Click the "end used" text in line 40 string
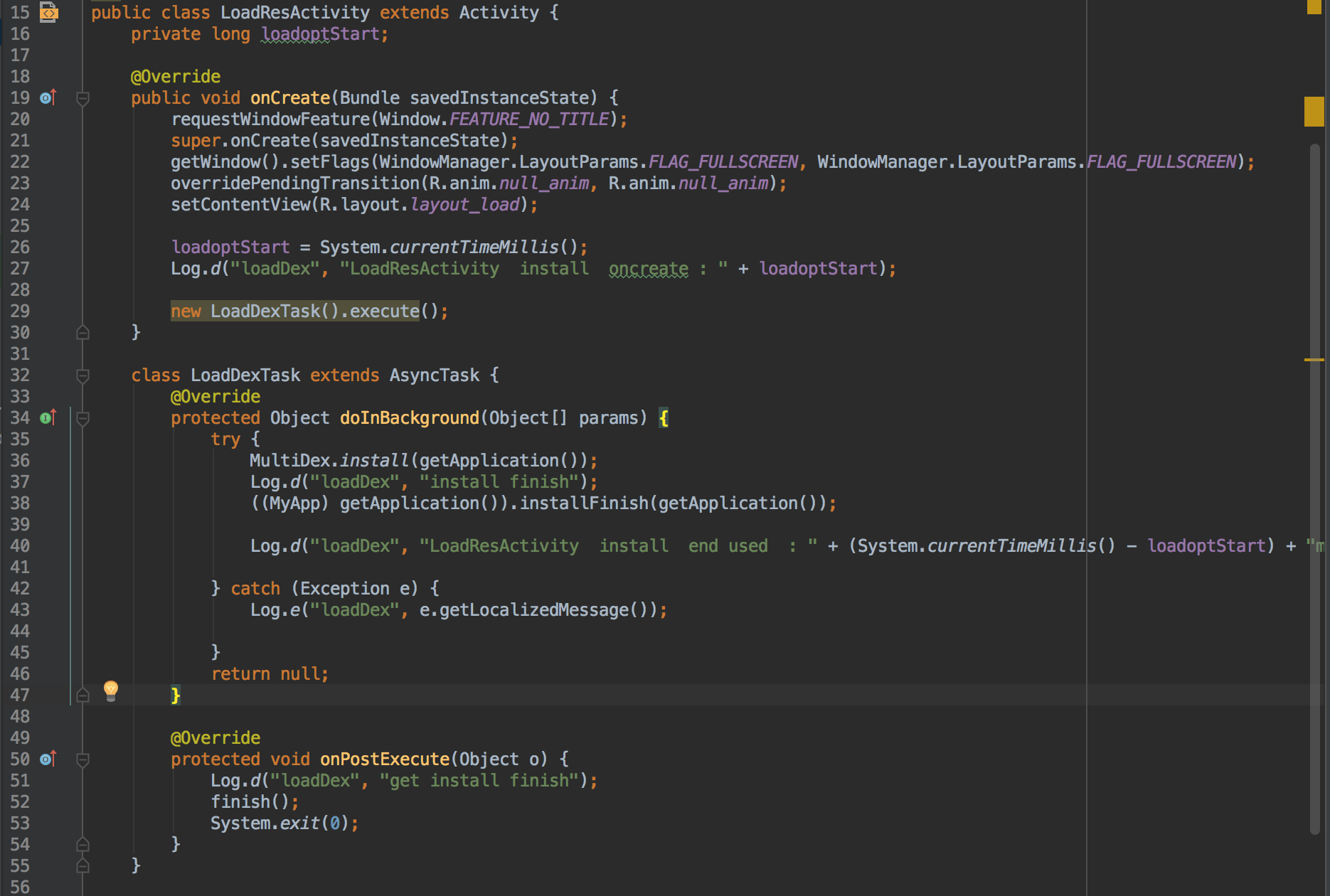Viewport: 1330px width, 896px height. (x=728, y=545)
